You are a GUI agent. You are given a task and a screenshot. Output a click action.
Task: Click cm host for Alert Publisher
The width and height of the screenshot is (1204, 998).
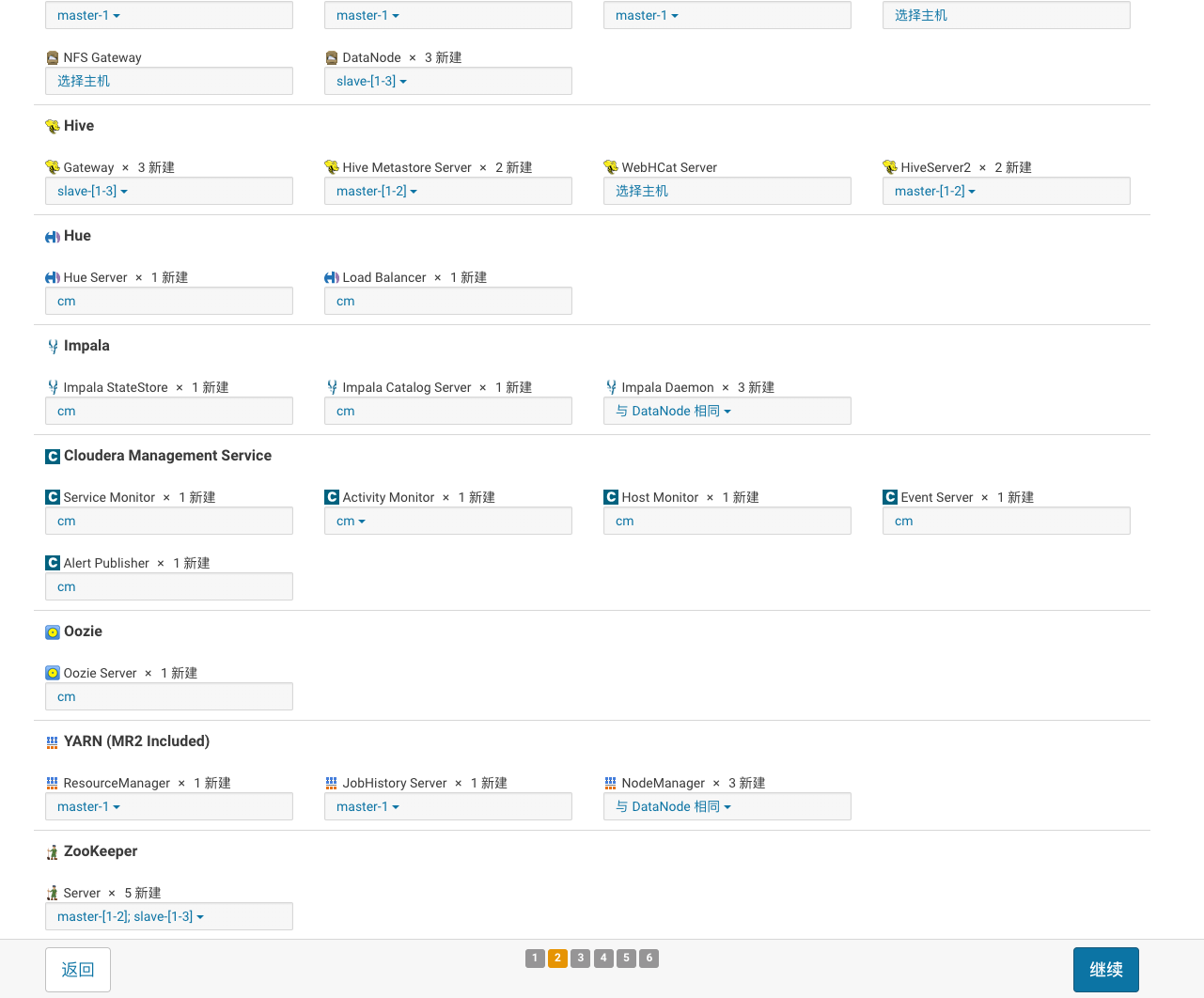(x=169, y=586)
